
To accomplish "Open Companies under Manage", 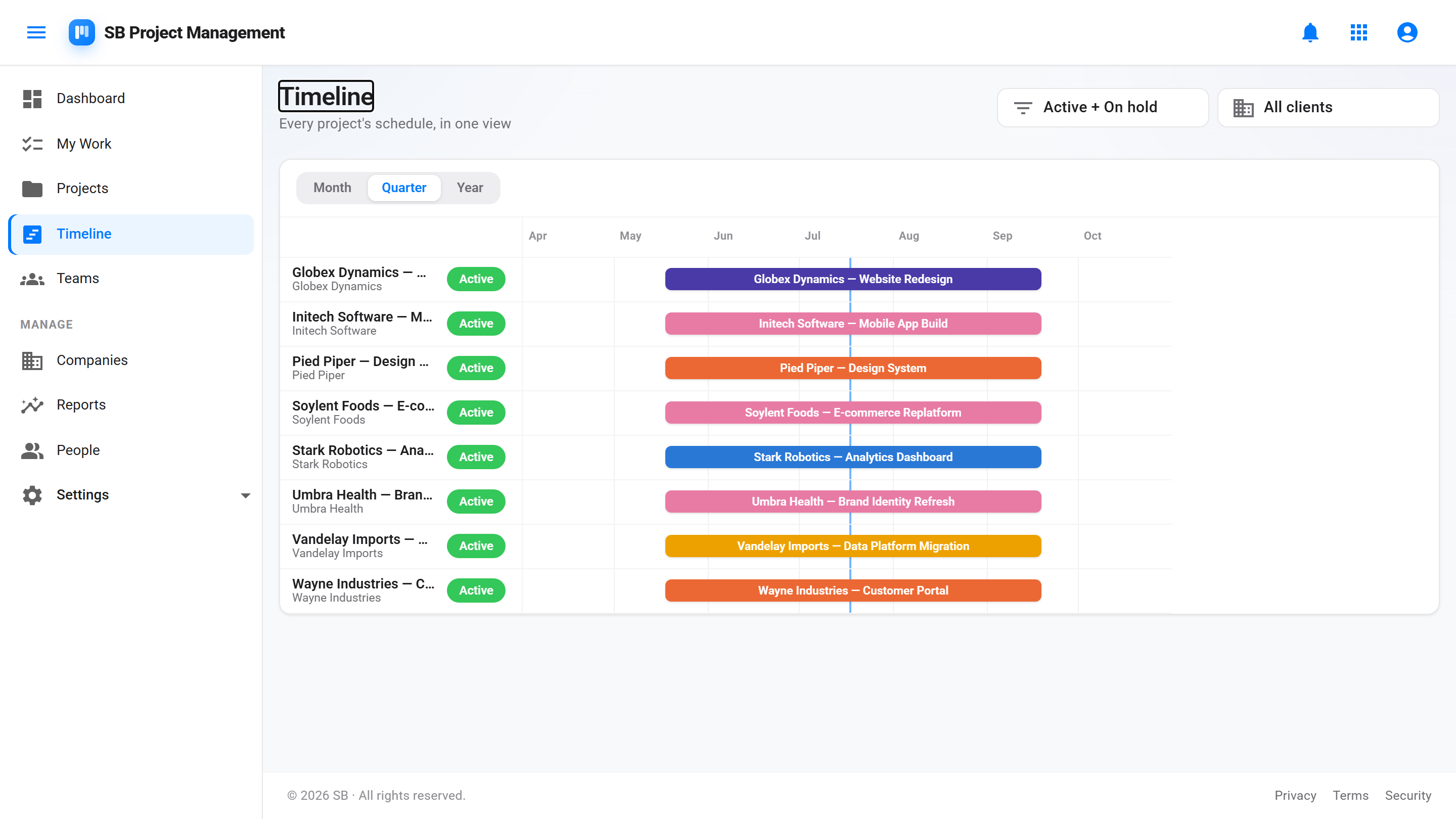I will (x=131, y=360).
